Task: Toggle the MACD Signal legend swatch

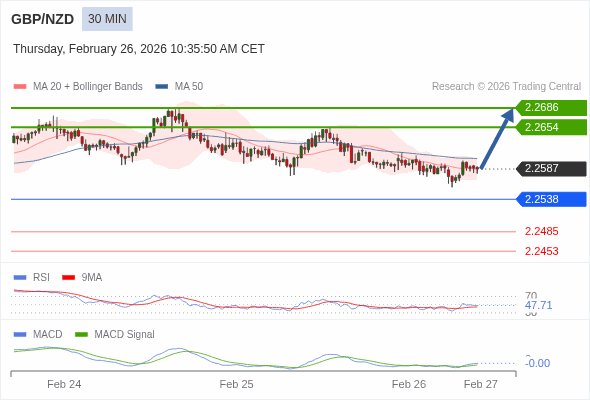Action: (81, 335)
